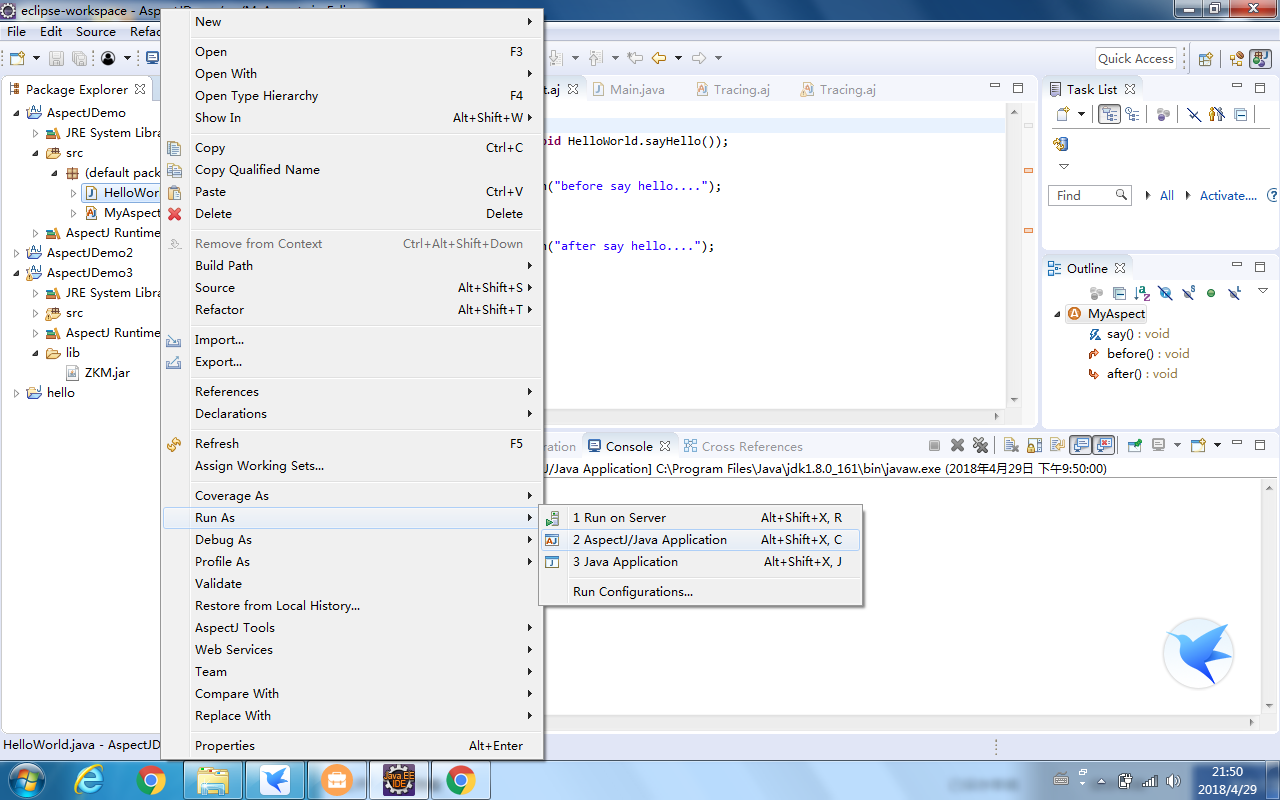Image resolution: width=1280 pixels, height=800 pixels.
Task: Click Pin Console icon
Action: [1135, 446]
